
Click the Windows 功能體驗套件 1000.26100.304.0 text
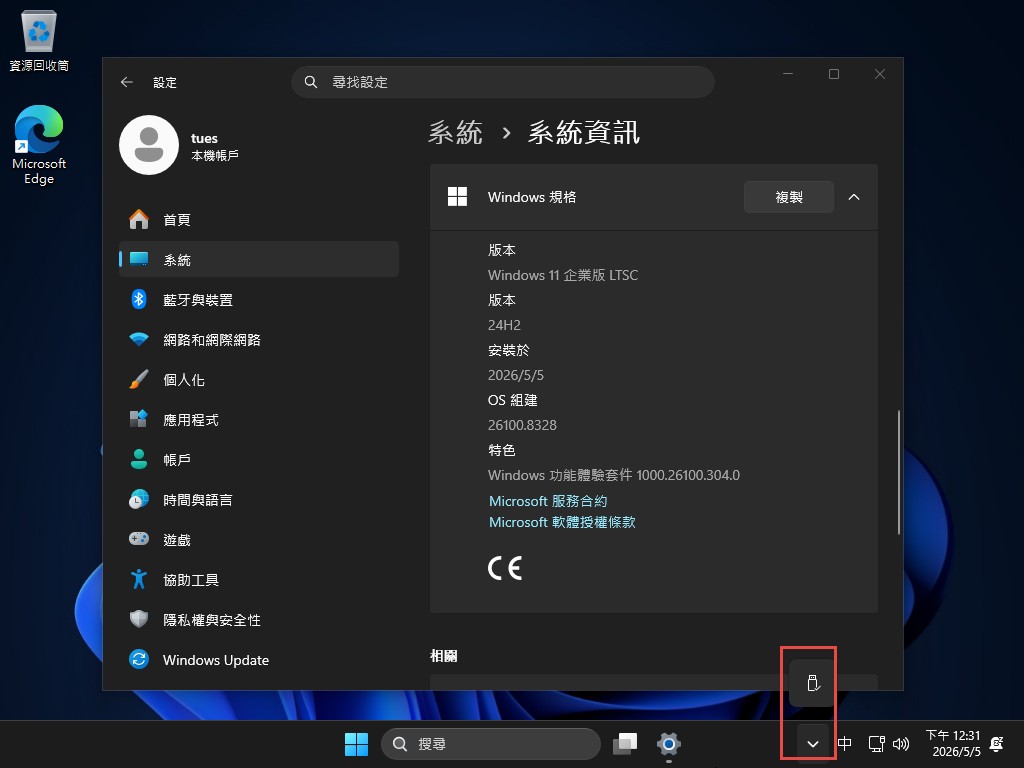[x=614, y=475]
